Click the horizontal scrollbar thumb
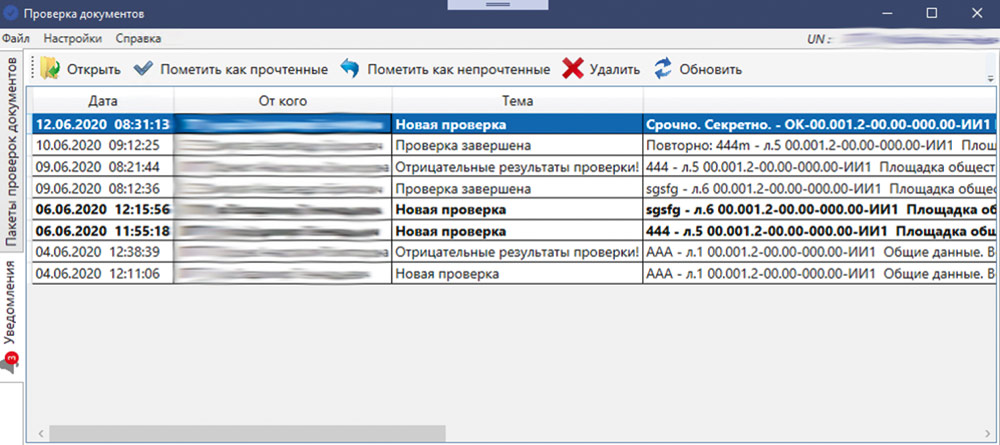 point(245,433)
